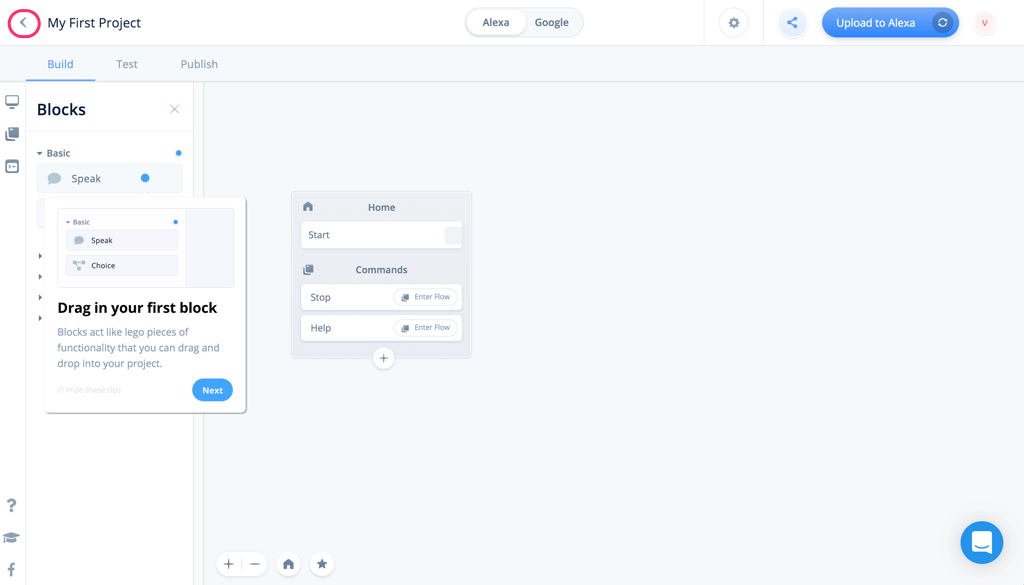The height and width of the screenshot is (585, 1024).
Task: Open the Publish tab
Action: pyautogui.click(x=199, y=64)
